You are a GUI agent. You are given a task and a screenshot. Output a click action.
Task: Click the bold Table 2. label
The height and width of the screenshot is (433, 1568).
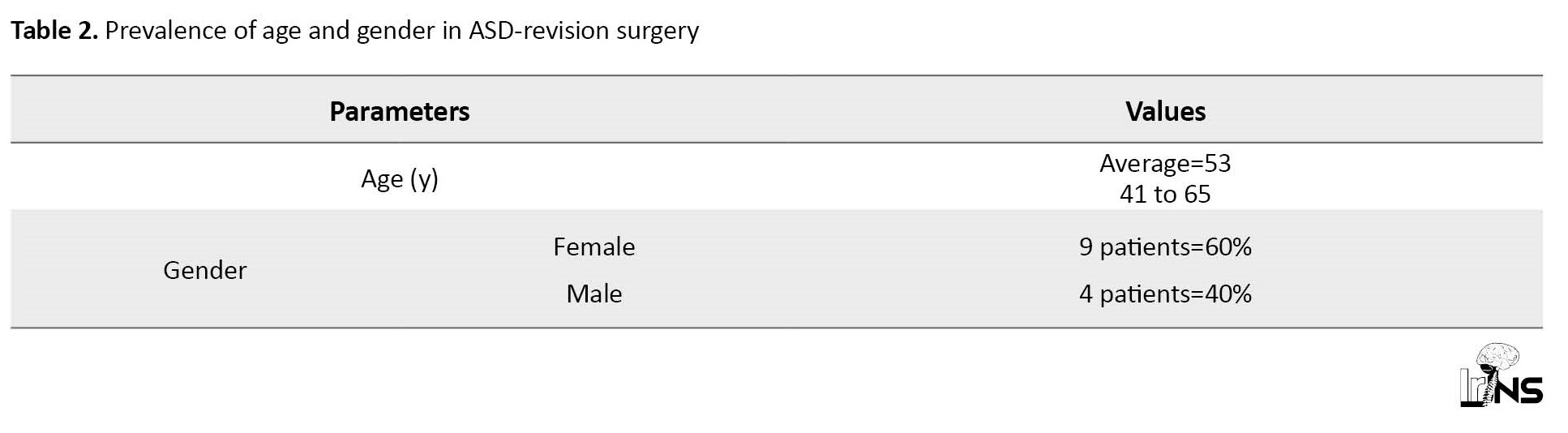[x=54, y=31]
